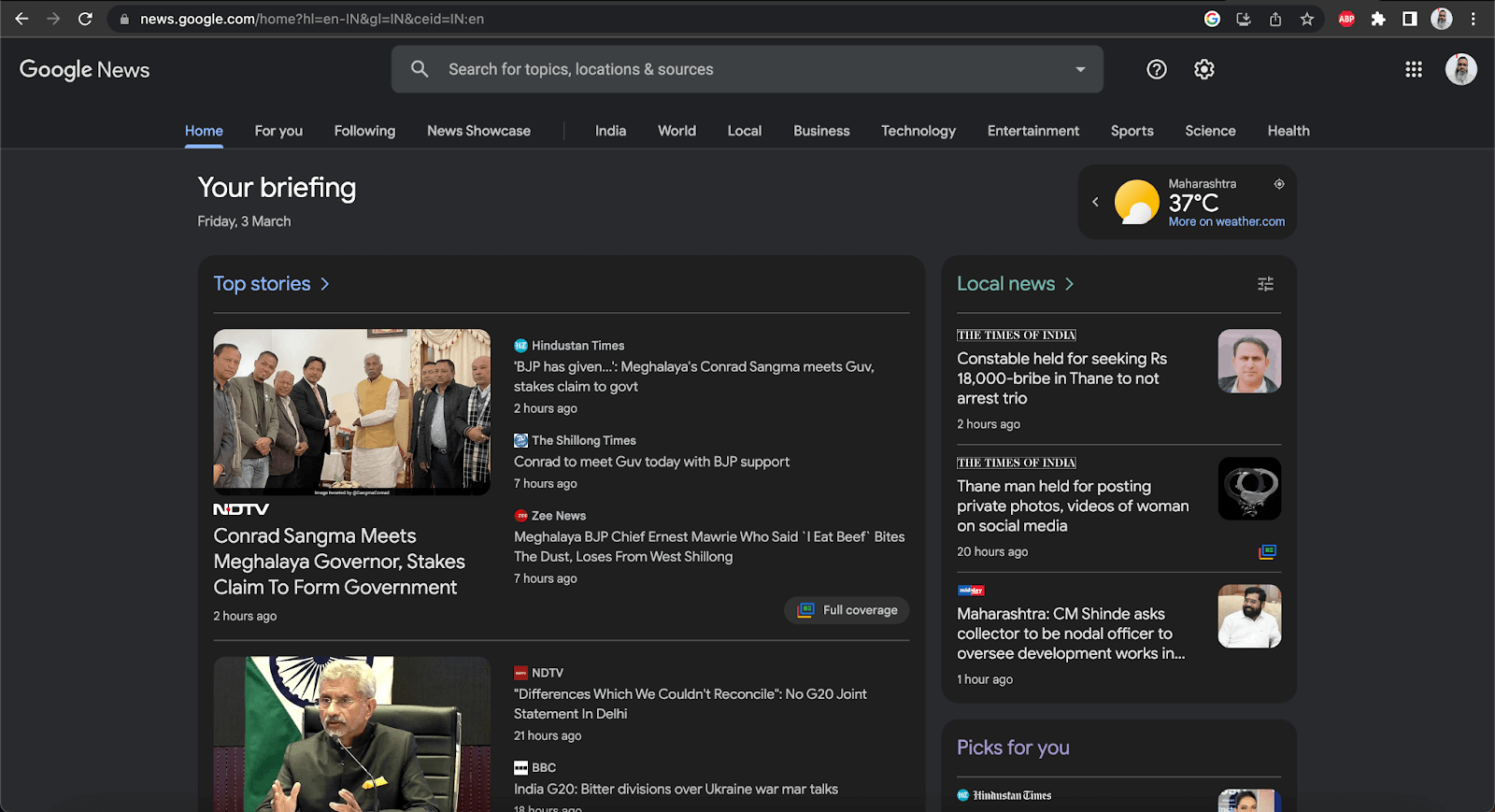Image resolution: width=1495 pixels, height=812 pixels.
Task: Switch to the Home tab
Action: point(204,131)
